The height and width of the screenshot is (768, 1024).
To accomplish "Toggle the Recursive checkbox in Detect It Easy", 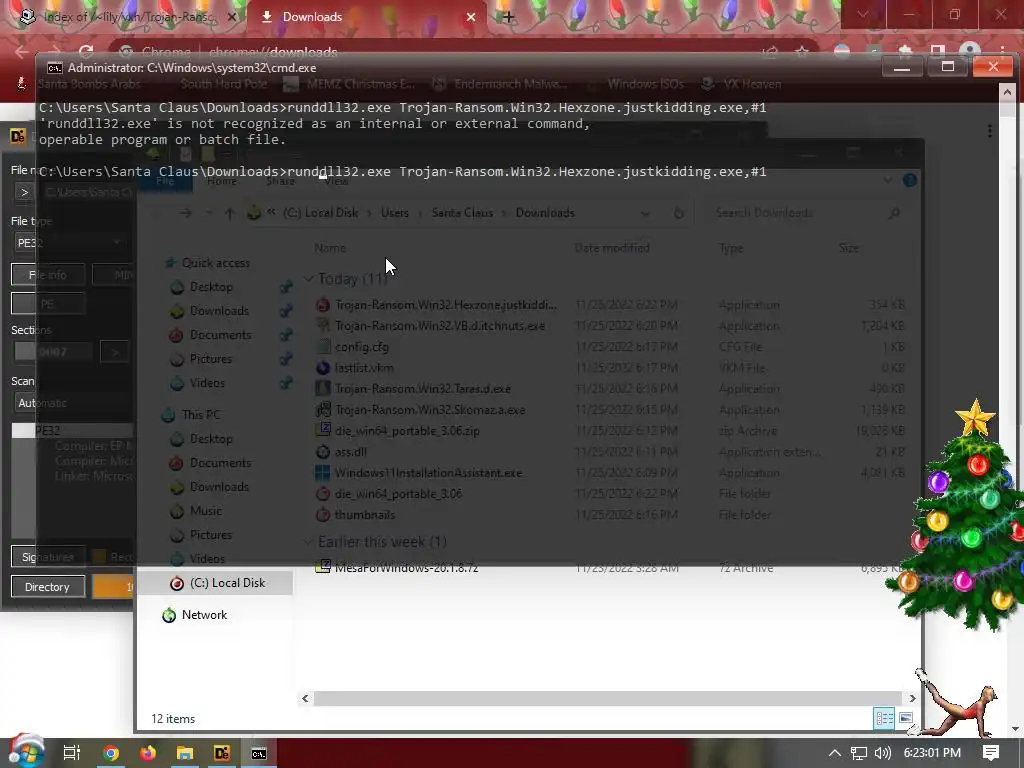I will click(99, 556).
